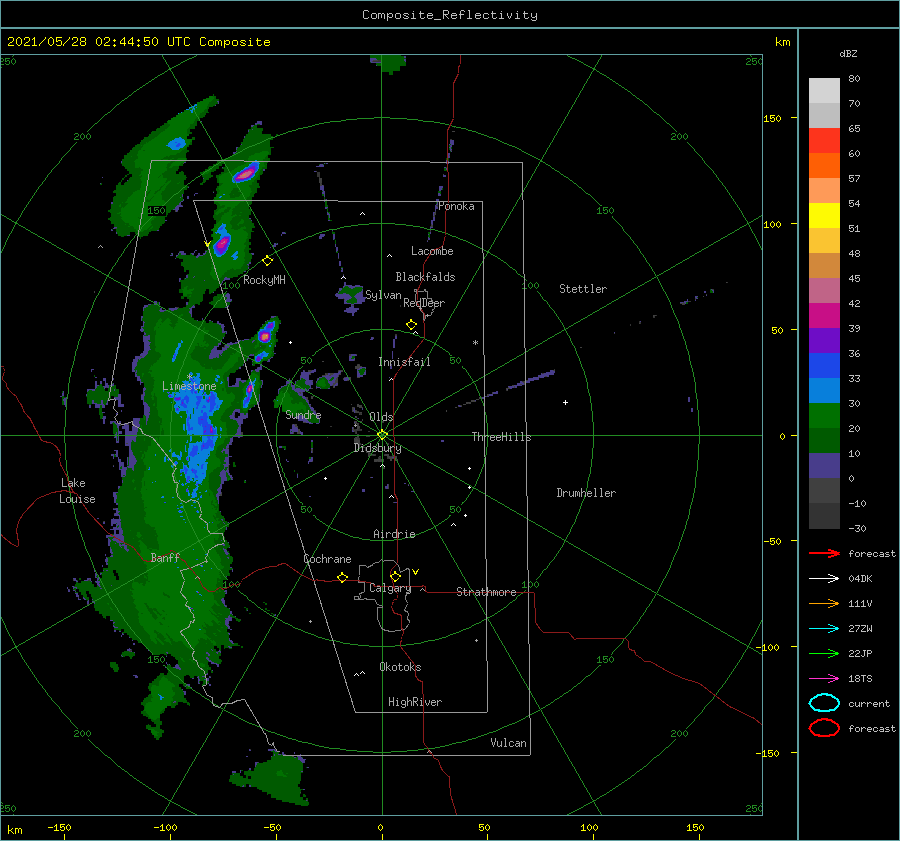Click the Ponoka town label

(456, 206)
